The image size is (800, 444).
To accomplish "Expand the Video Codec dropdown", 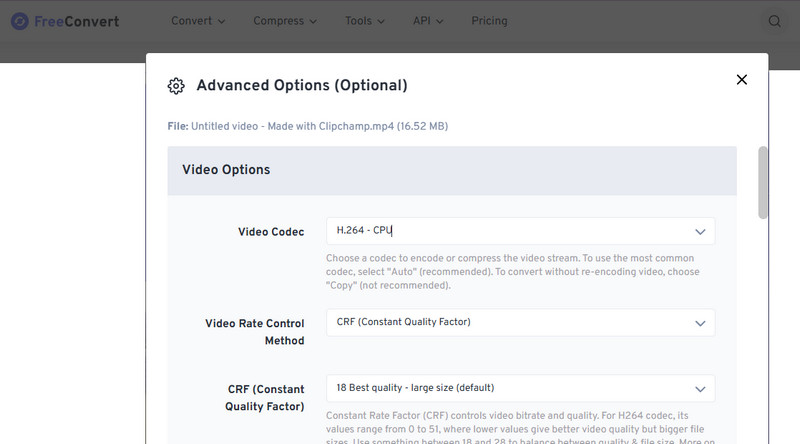I will click(x=520, y=231).
